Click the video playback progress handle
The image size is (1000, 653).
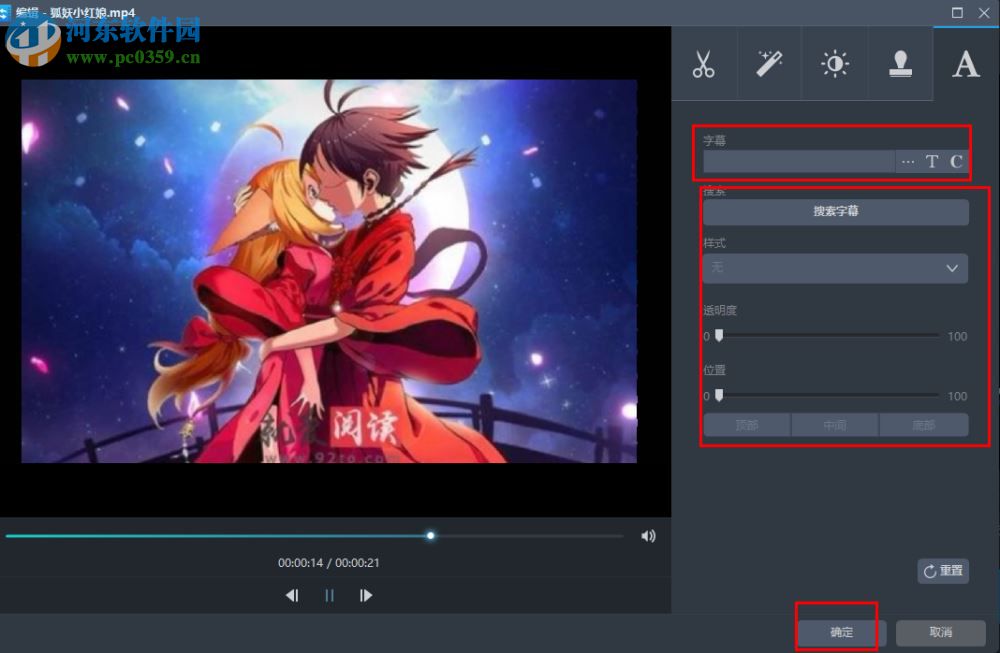pos(430,536)
